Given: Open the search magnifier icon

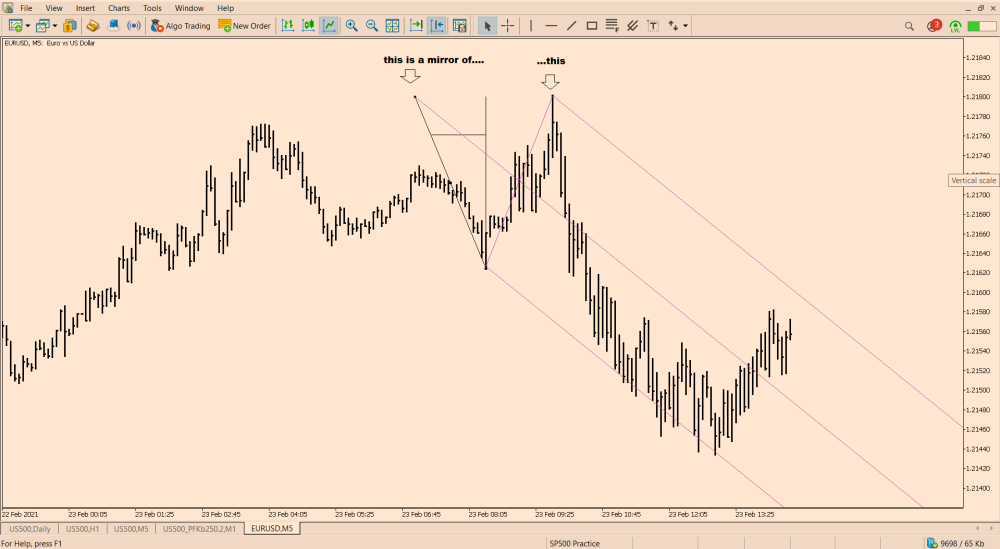Looking at the screenshot, I should (x=909, y=26).
